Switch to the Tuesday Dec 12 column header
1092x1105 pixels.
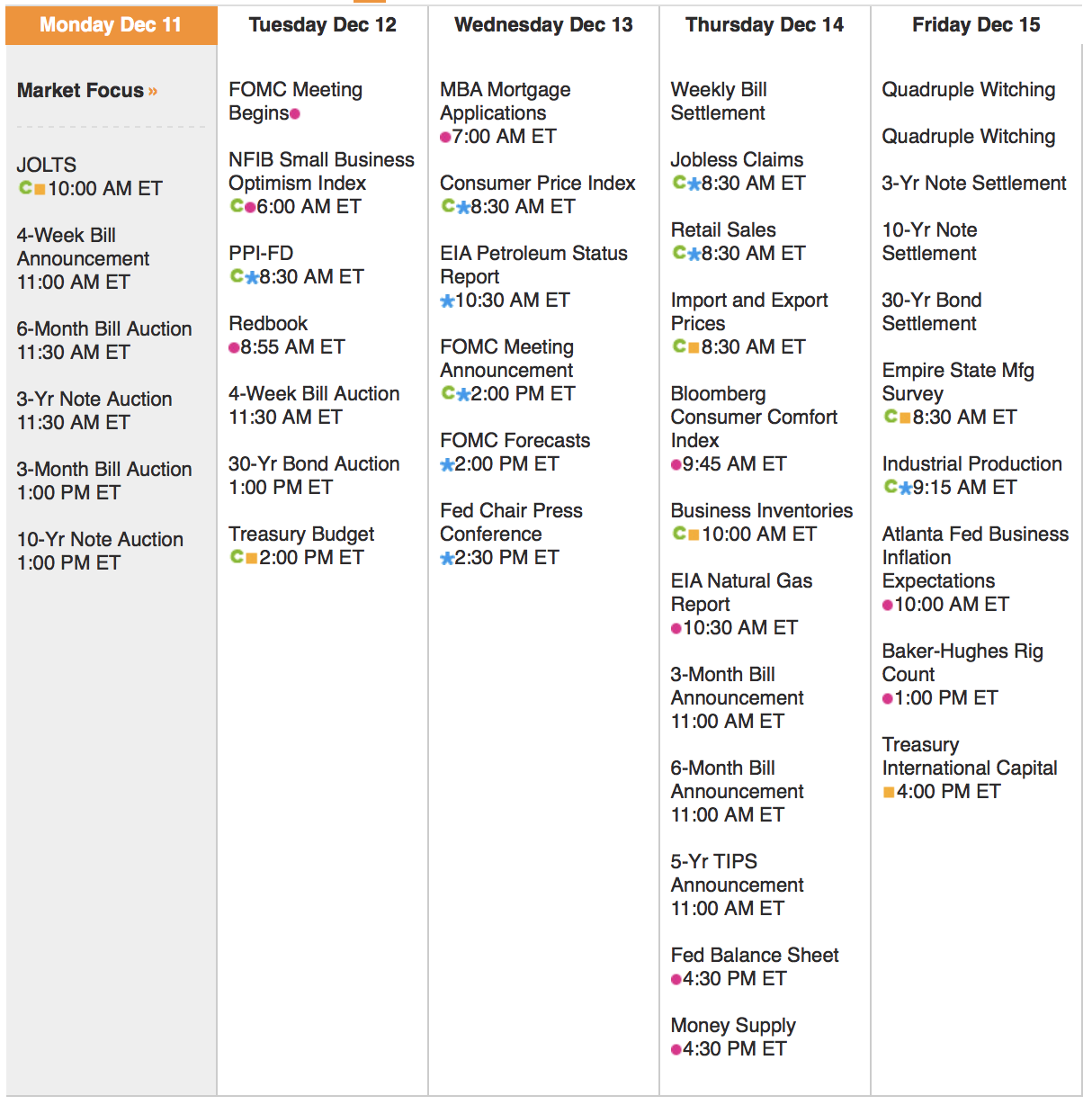(322, 25)
